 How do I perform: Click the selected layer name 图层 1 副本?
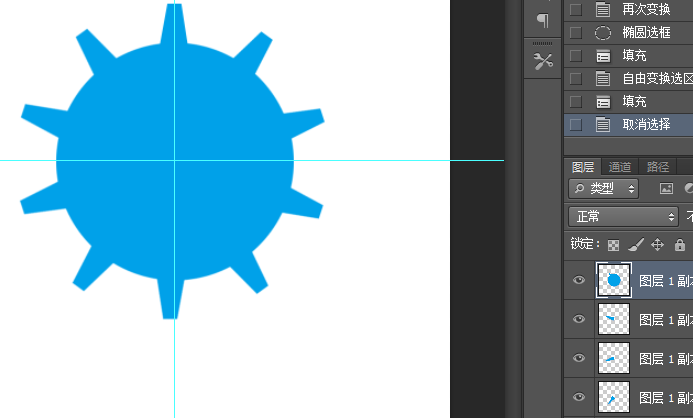(x=666, y=281)
